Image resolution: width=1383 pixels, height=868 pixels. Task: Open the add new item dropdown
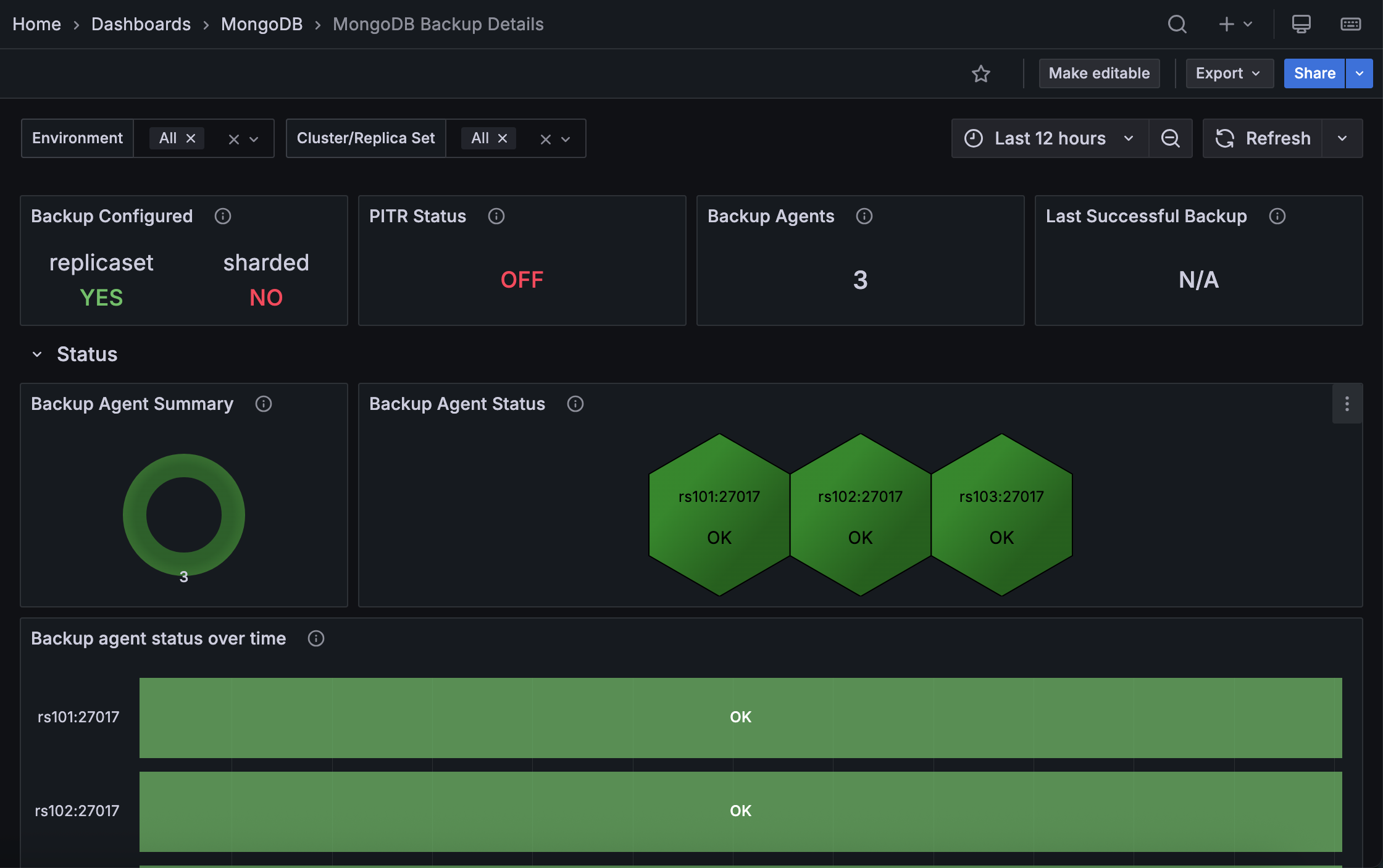click(x=1235, y=24)
